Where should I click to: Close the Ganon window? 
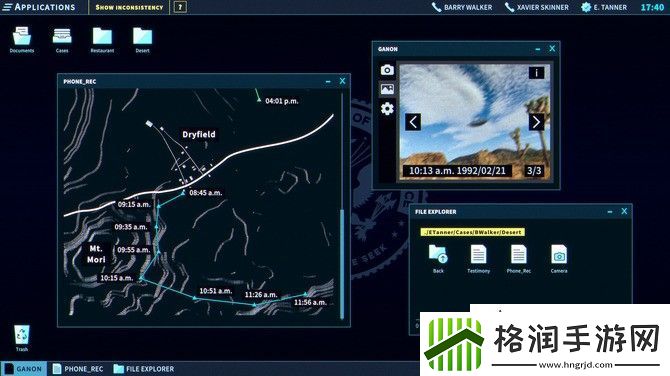pyautogui.click(x=552, y=49)
